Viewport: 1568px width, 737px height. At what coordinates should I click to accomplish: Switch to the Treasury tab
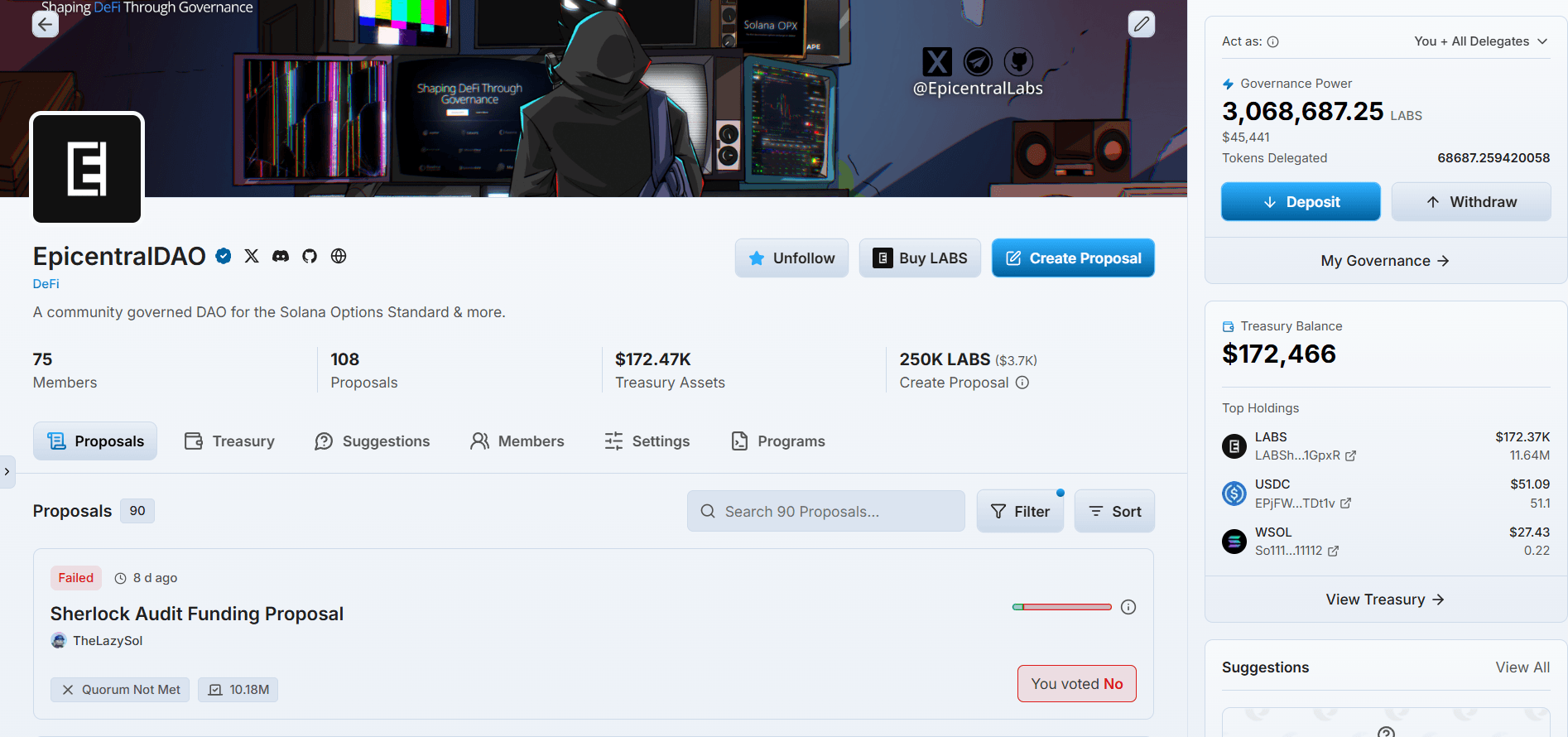click(x=229, y=441)
